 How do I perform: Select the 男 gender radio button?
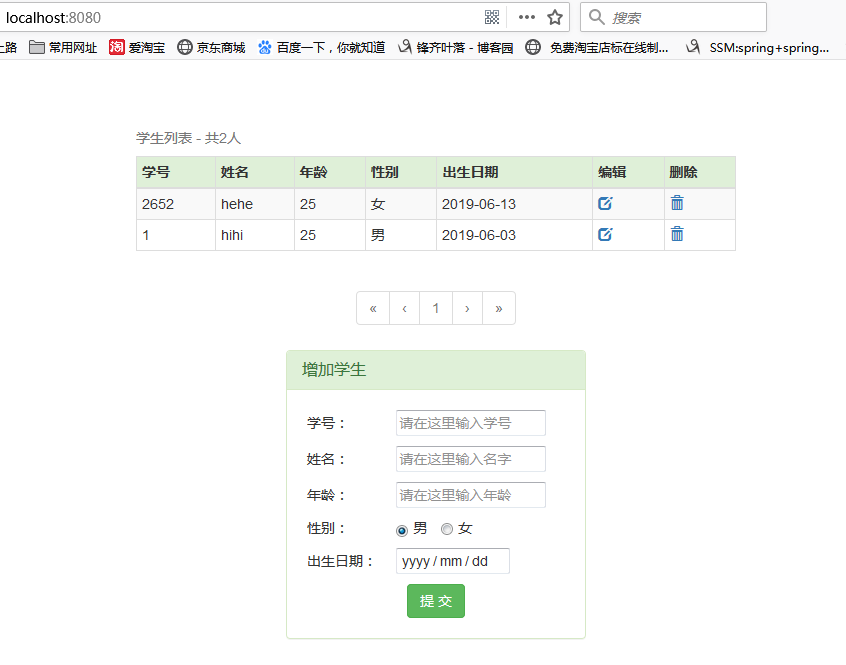click(x=402, y=530)
